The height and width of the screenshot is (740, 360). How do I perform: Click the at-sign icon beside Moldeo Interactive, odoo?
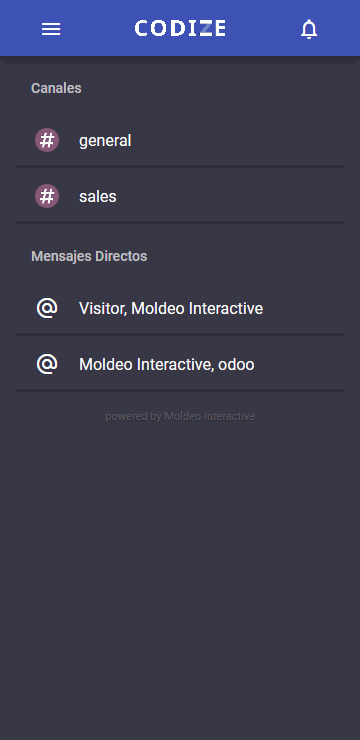pos(47,364)
